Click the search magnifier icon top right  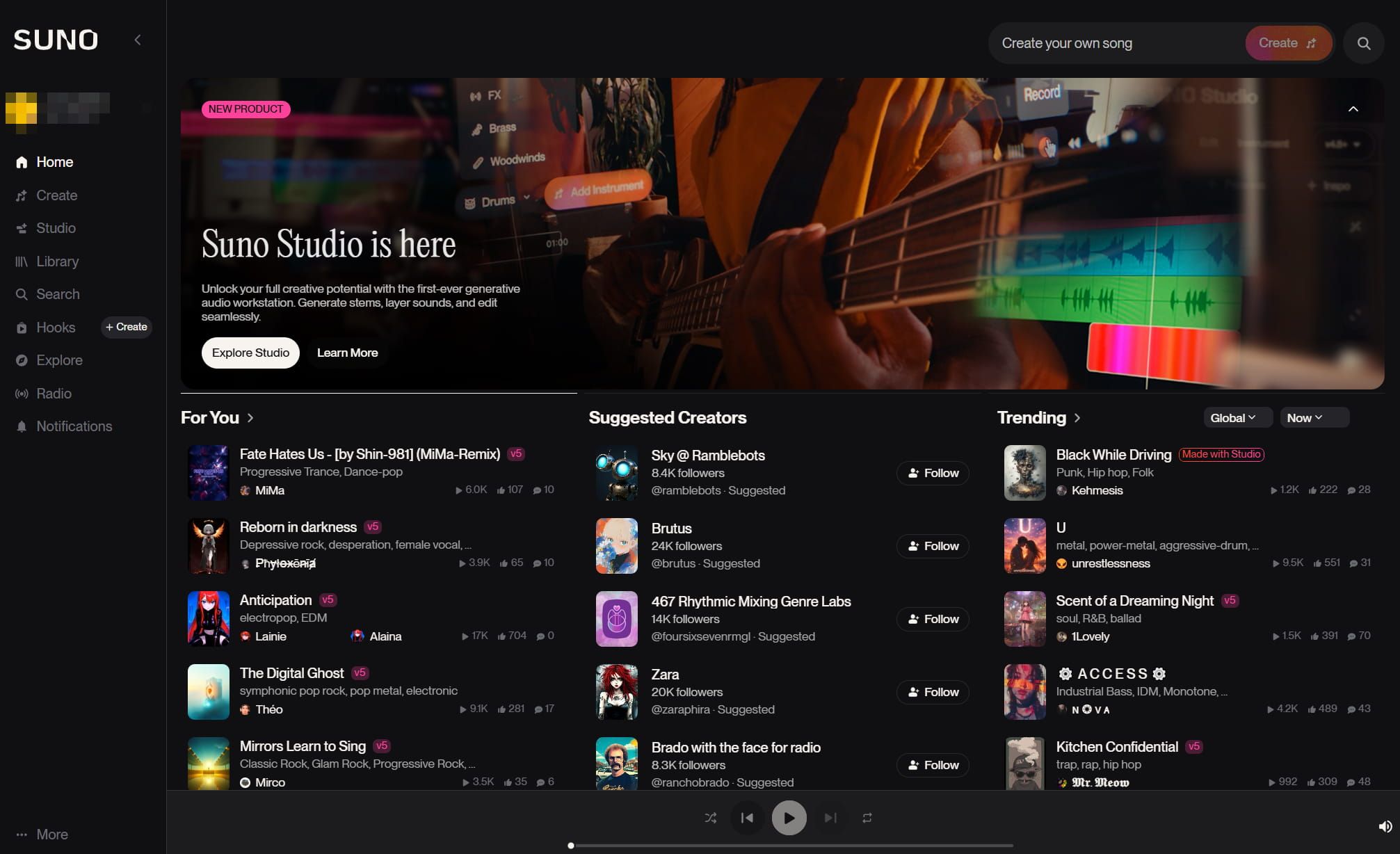coord(1363,43)
